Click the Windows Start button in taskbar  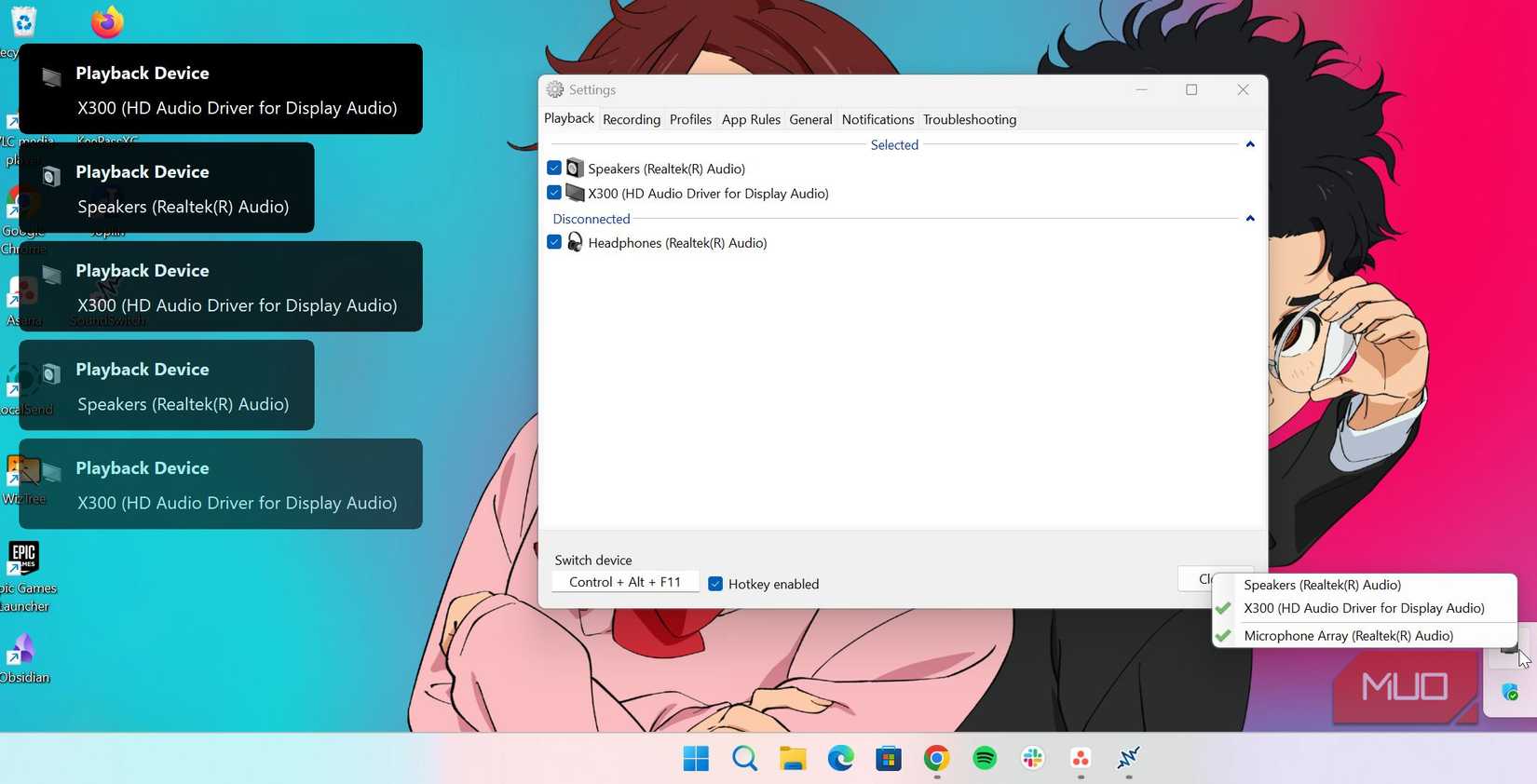click(x=696, y=759)
